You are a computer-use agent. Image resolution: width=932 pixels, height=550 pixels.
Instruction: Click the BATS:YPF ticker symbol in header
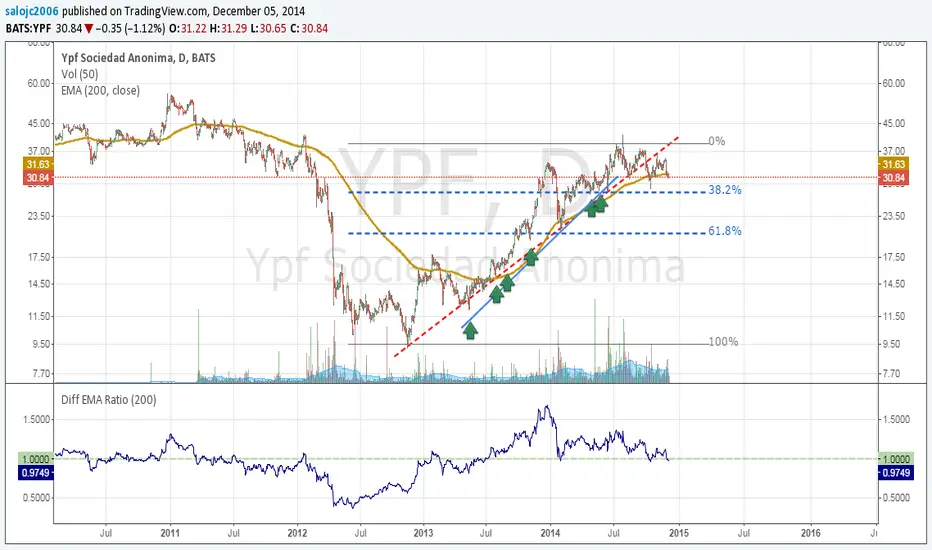point(29,28)
